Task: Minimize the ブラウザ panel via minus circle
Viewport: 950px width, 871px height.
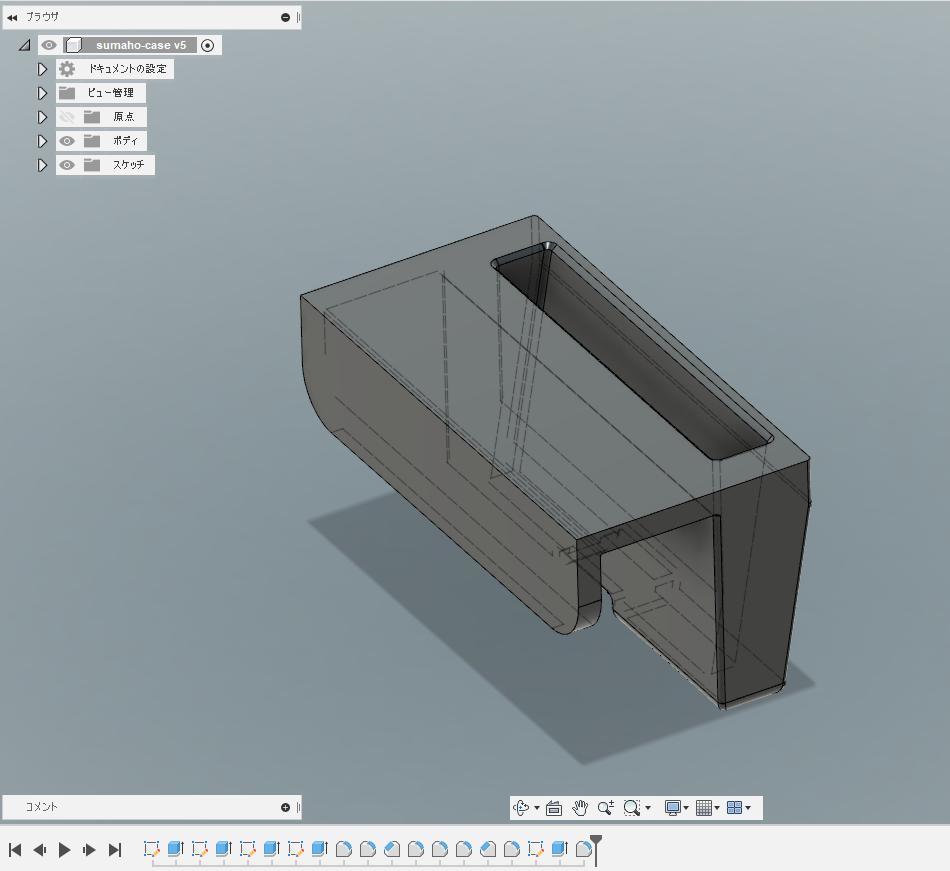Action: click(285, 18)
